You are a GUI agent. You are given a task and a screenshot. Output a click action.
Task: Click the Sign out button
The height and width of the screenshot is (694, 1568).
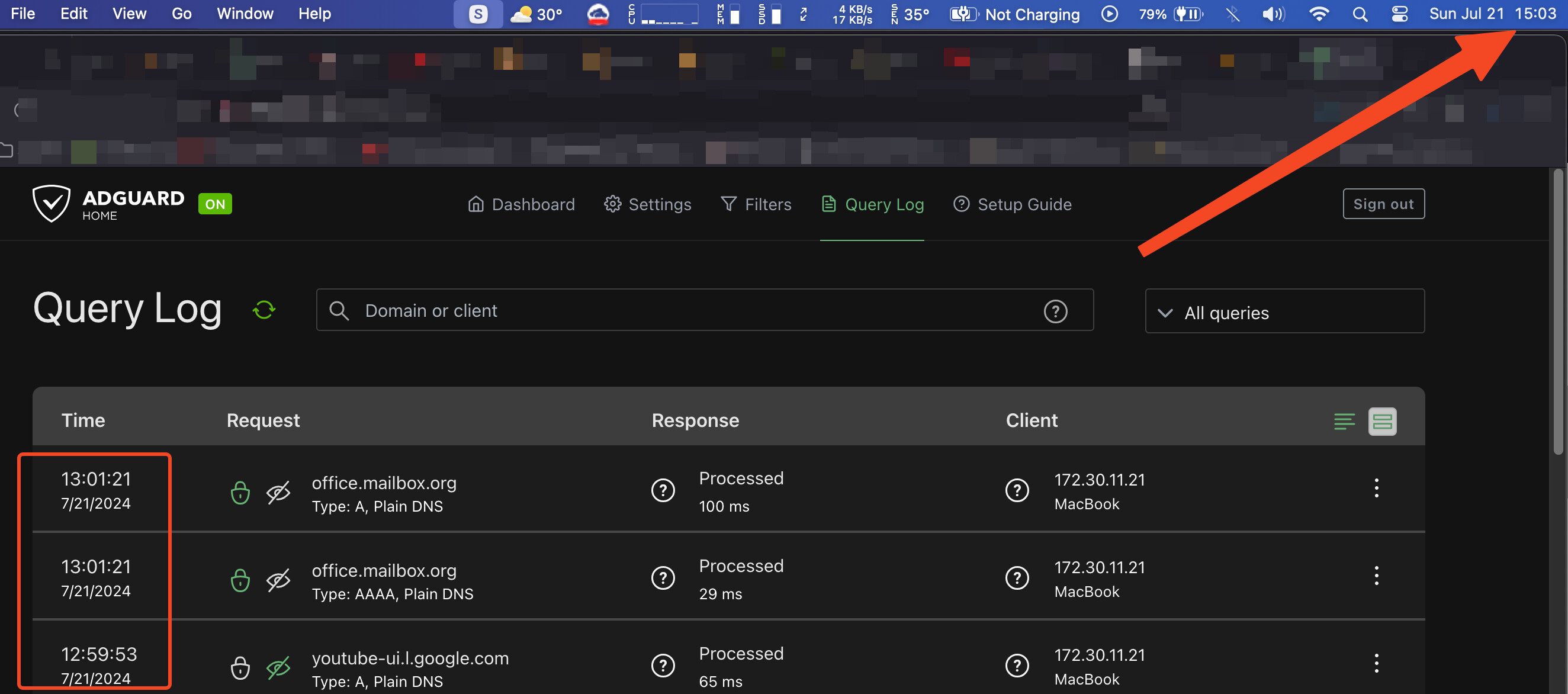1383,204
